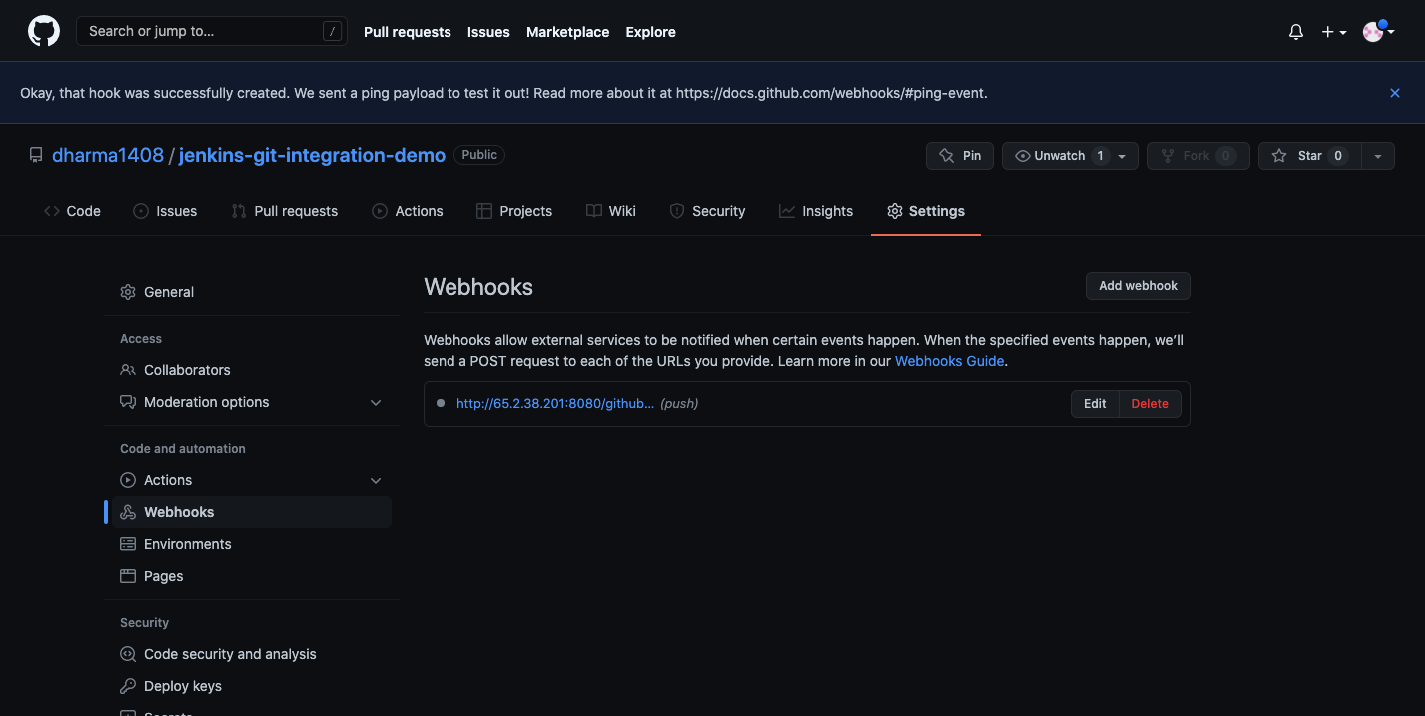Viewport: 1425px width, 716px height.
Task: Open the 65.2.38.201 webhook URL link
Action: (x=555, y=404)
